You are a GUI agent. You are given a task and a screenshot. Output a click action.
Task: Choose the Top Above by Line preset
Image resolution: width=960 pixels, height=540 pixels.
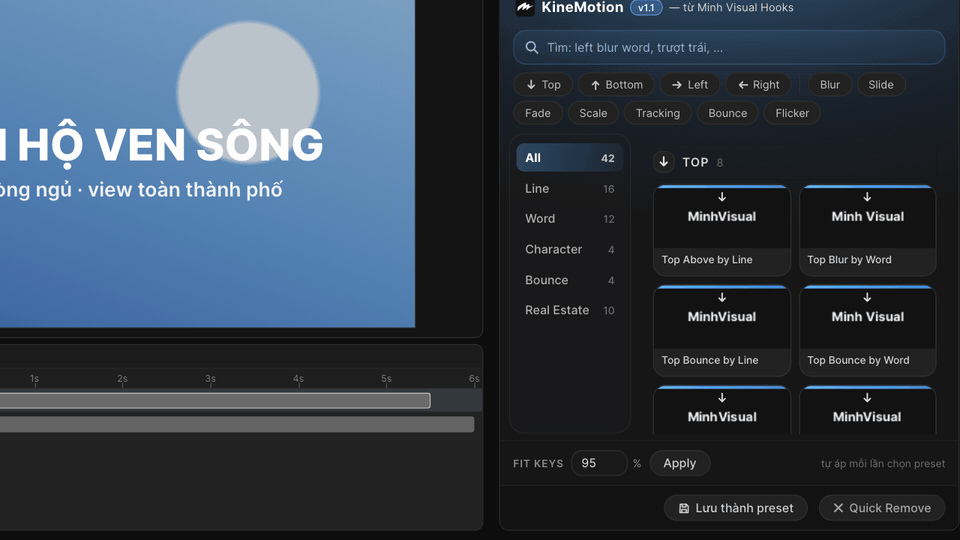(x=722, y=230)
